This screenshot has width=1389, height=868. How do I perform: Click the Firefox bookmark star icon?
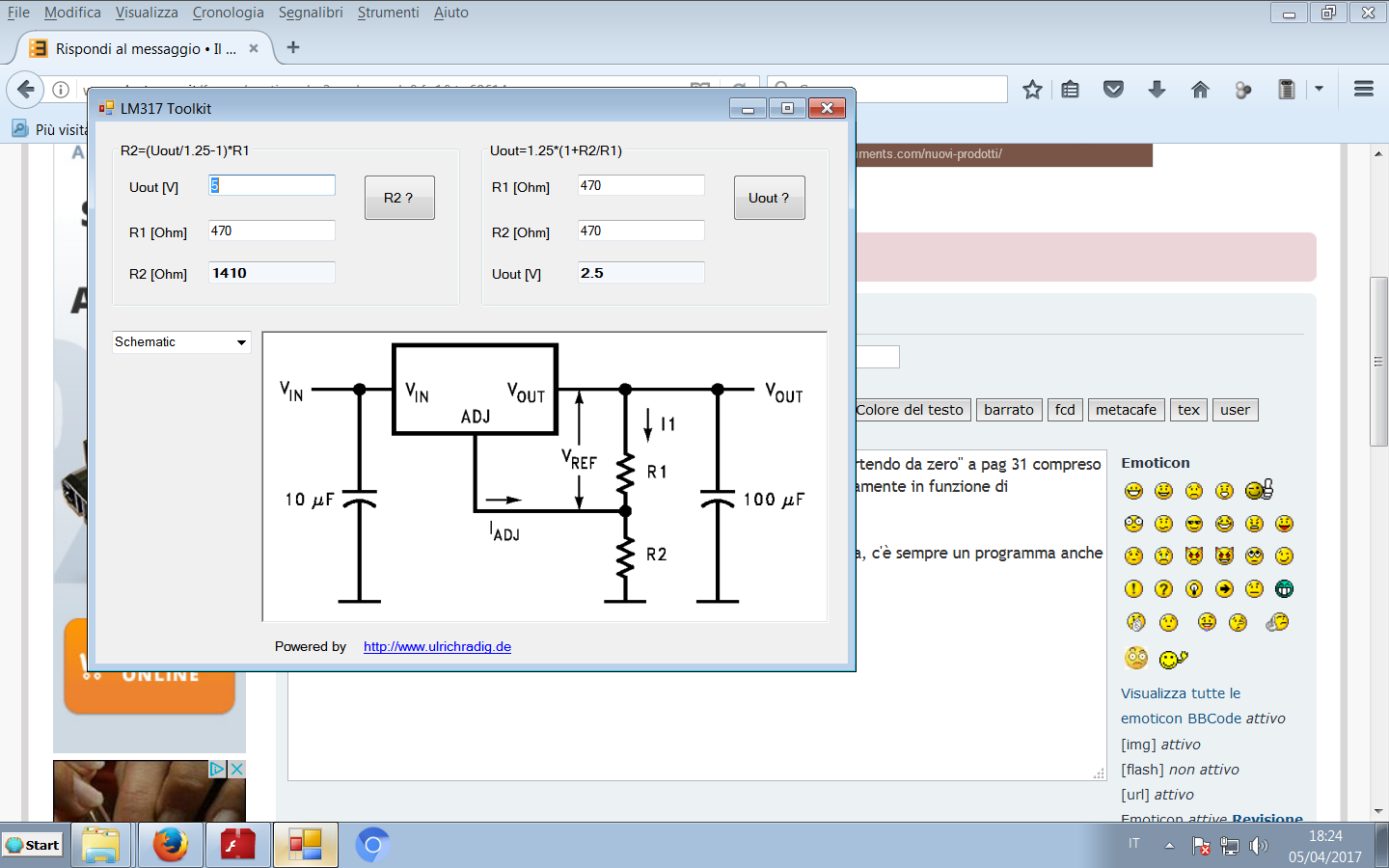coord(1032,90)
